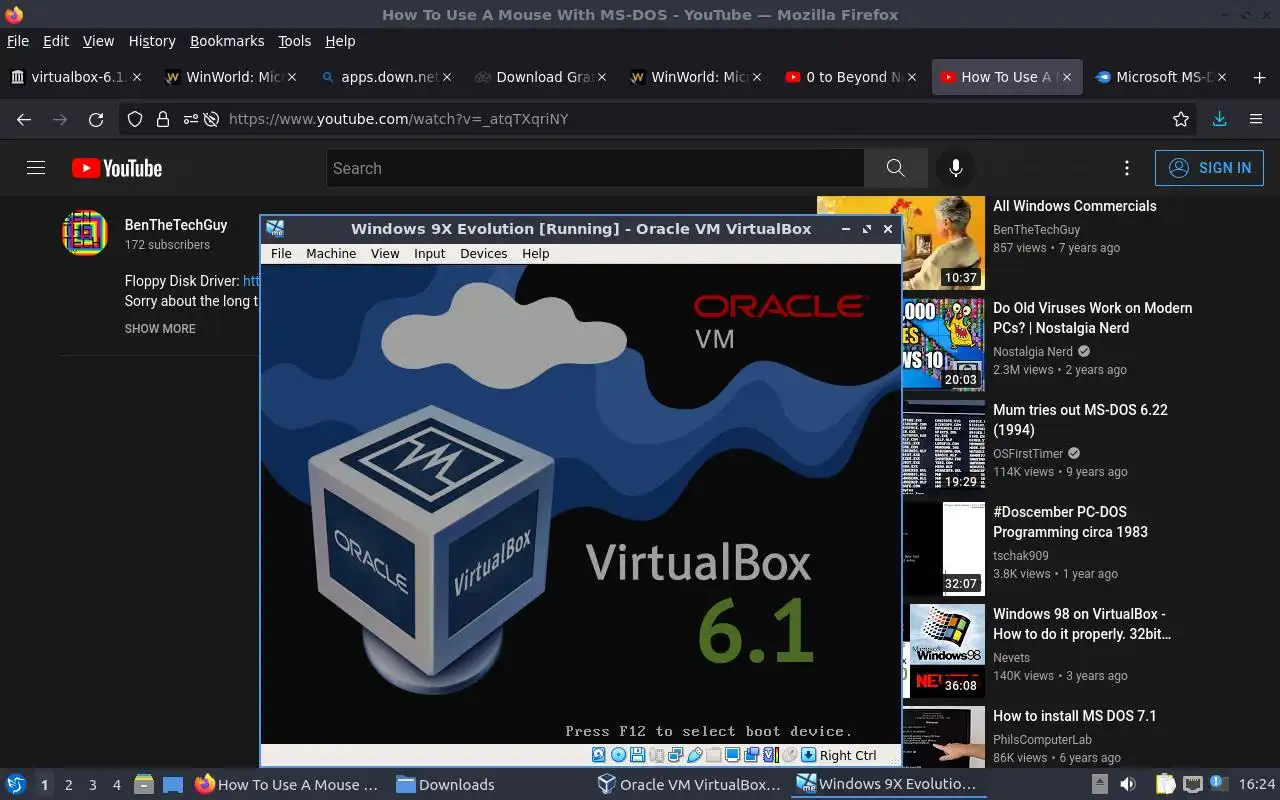Go back to previous page

24,119
